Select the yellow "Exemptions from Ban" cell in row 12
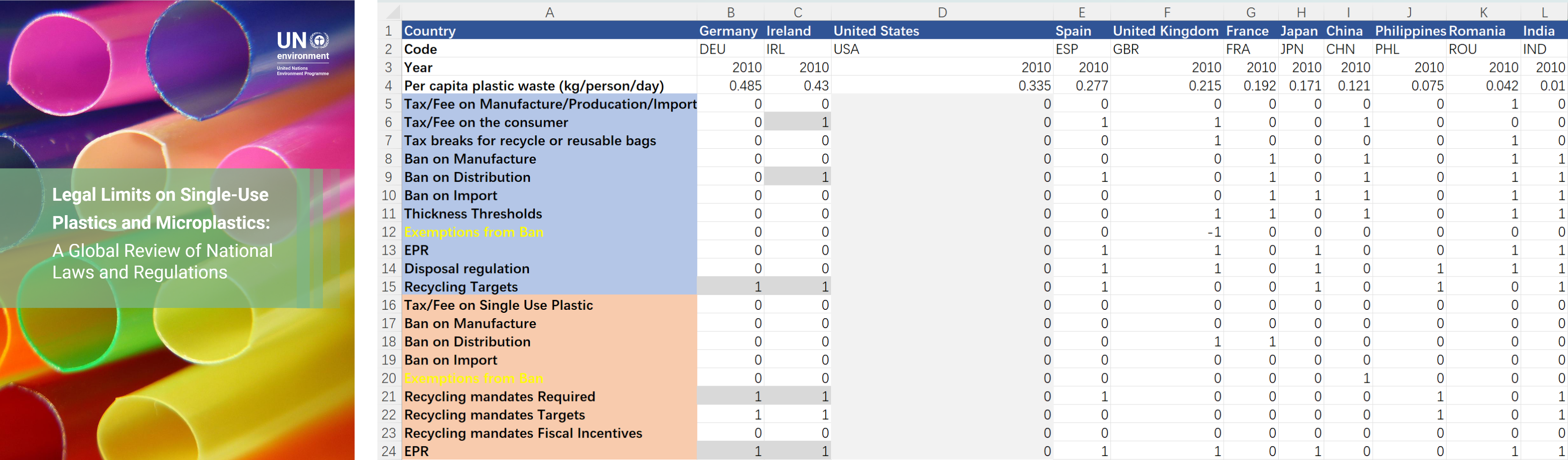The height and width of the screenshot is (460, 1568). (x=549, y=232)
